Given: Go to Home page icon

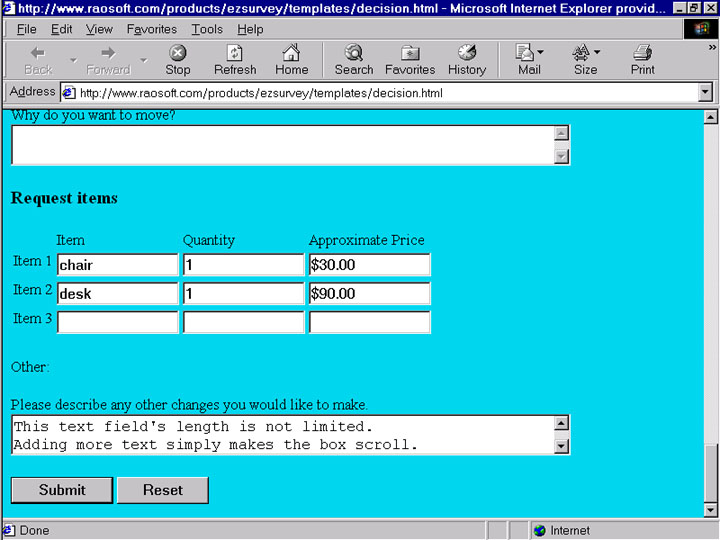Looking at the screenshot, I should pyautogui.click(x=291, y=53).
